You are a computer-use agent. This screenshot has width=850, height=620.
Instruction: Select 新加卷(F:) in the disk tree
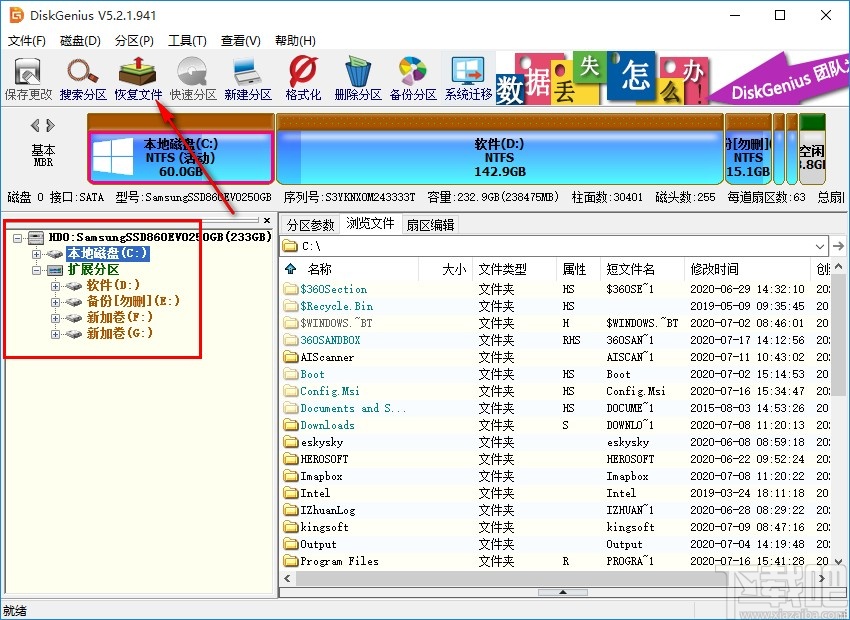[119, 317]
